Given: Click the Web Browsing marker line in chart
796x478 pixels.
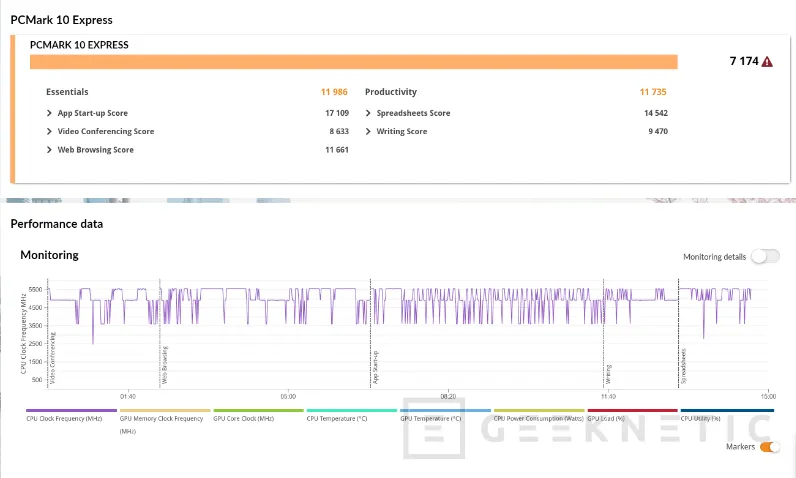Looking at the screenshot, I should tap(160, 335).
